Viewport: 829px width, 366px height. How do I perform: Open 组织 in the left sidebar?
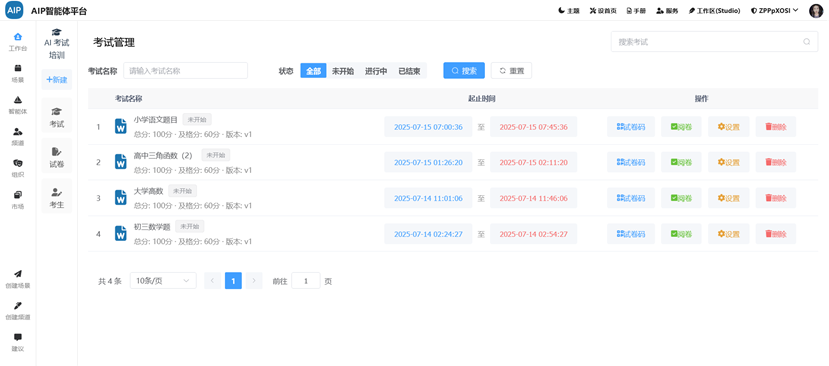pyautogui.click(x=17, y=168)
